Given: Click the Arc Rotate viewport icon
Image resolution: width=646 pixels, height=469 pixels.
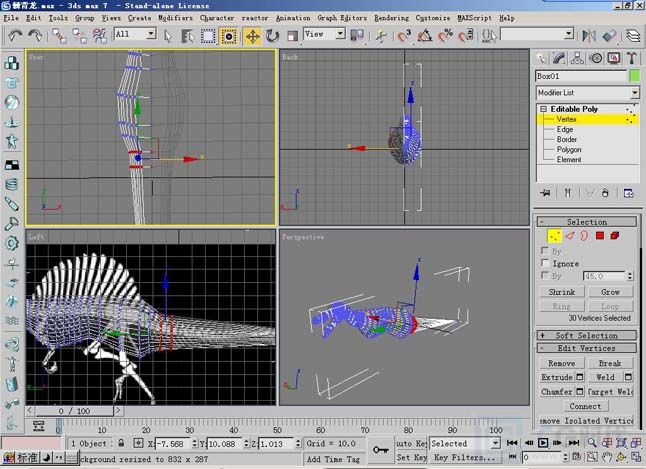Looking at the screenshot, I should coord(621,457).
